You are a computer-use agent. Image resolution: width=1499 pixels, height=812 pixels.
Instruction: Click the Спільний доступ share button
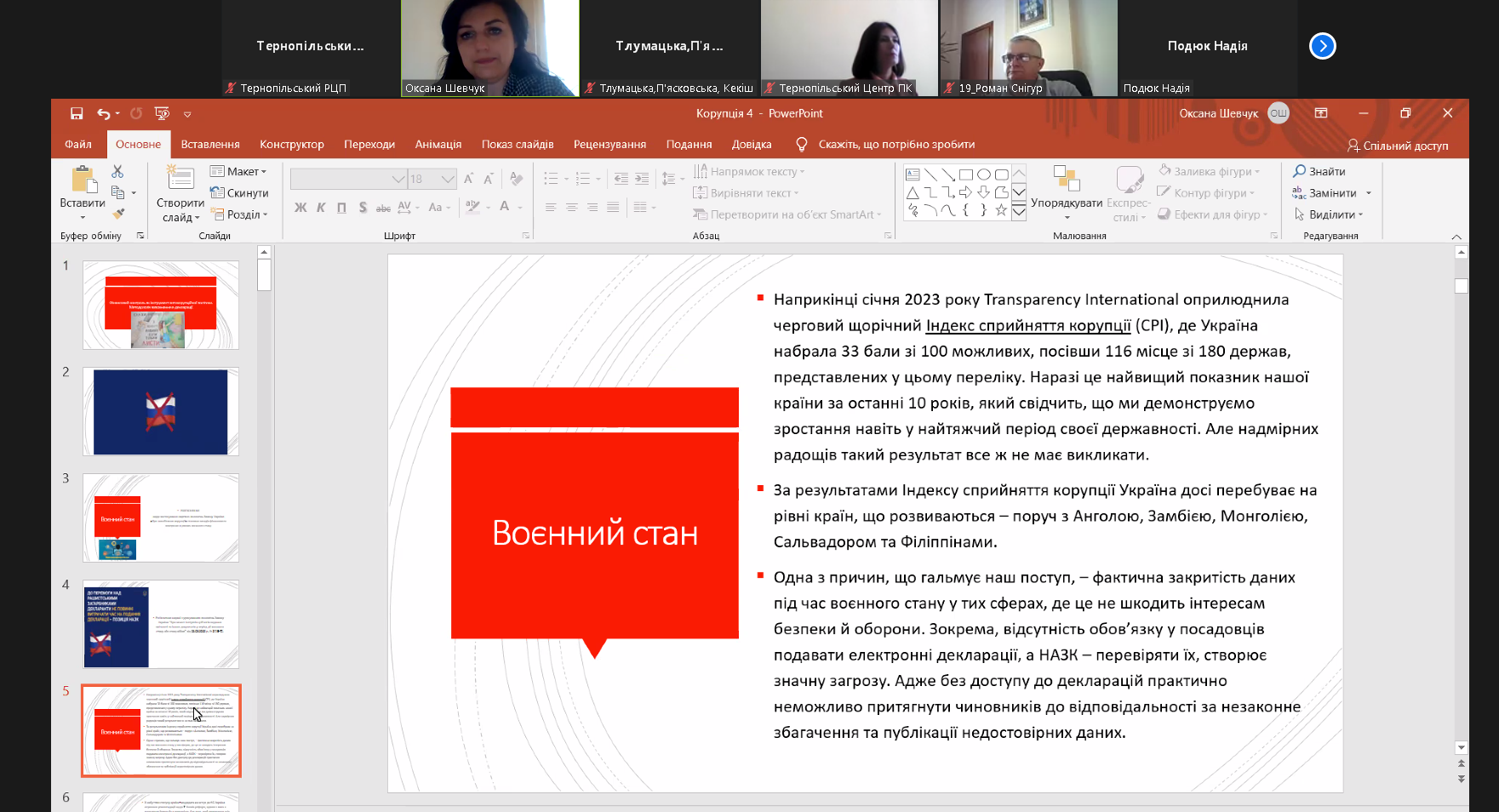(1397, 146)
